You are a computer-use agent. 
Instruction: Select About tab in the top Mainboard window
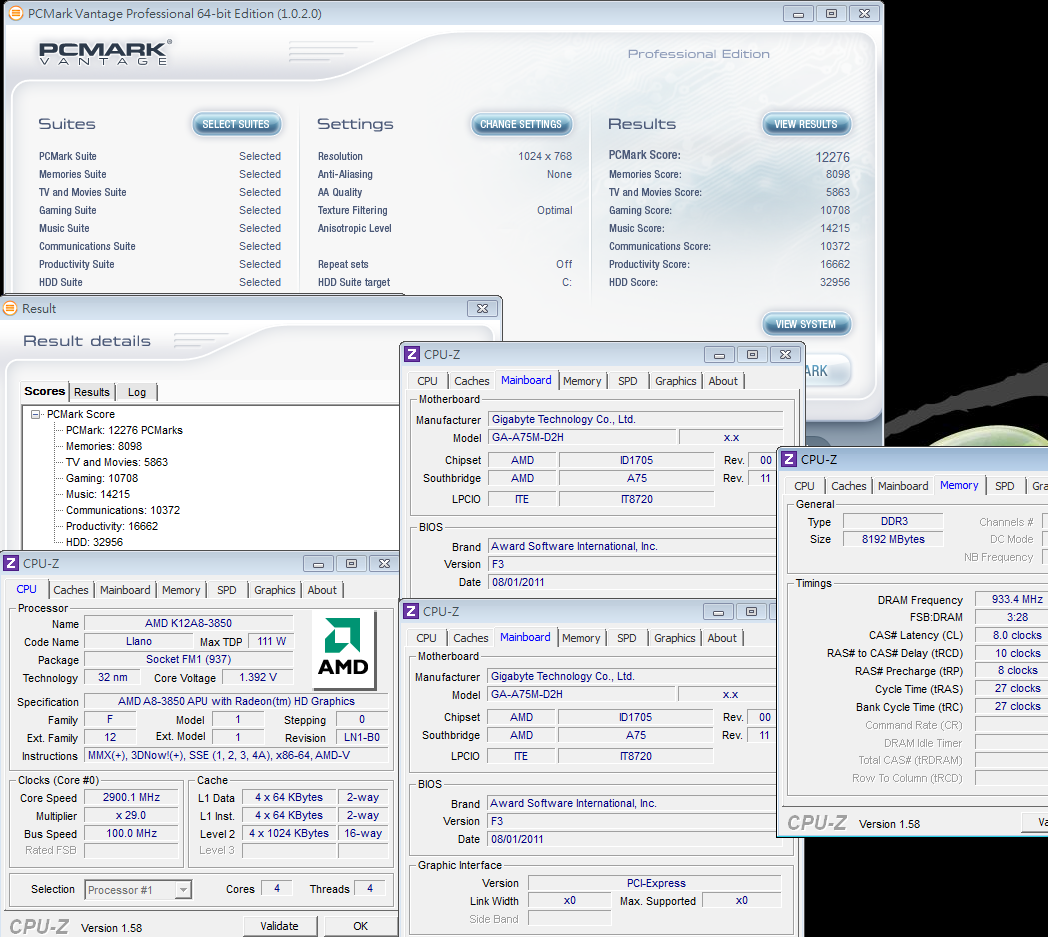pyautogui.click(x=723, y=381)
